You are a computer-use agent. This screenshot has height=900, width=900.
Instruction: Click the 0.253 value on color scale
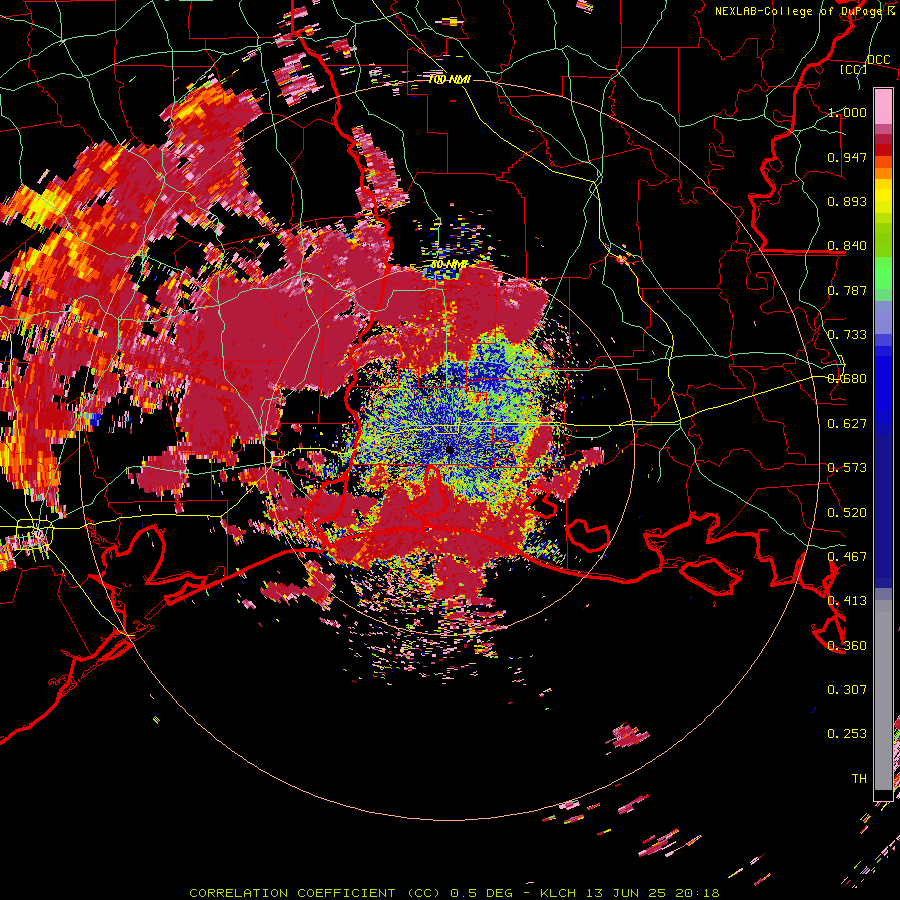tap(847, 734)
